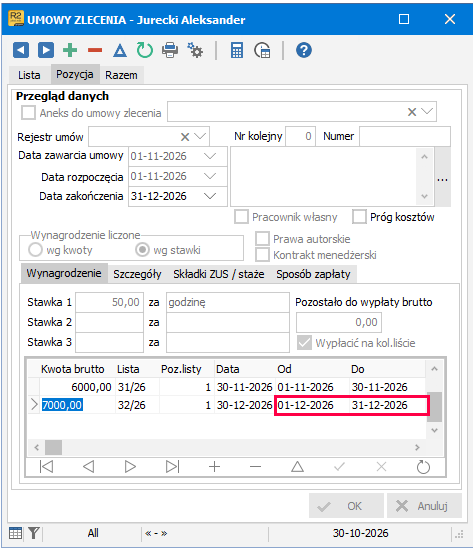Viewport: 473px width, 556px height.
Task: Toggle Wypłacić na kol.liście checkbox
Action: (305, 343)
